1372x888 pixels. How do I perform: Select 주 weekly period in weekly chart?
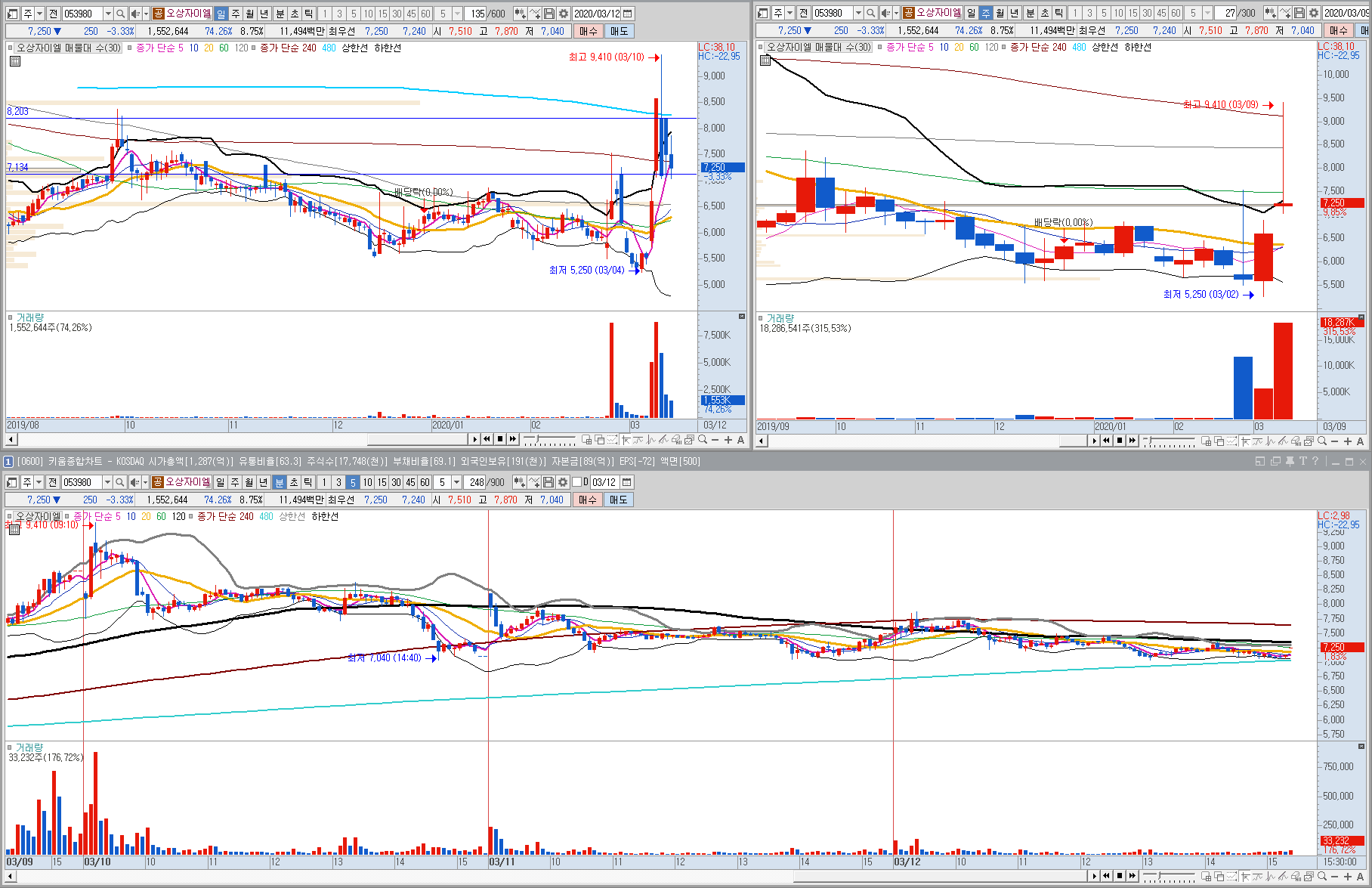coord(986,13)
